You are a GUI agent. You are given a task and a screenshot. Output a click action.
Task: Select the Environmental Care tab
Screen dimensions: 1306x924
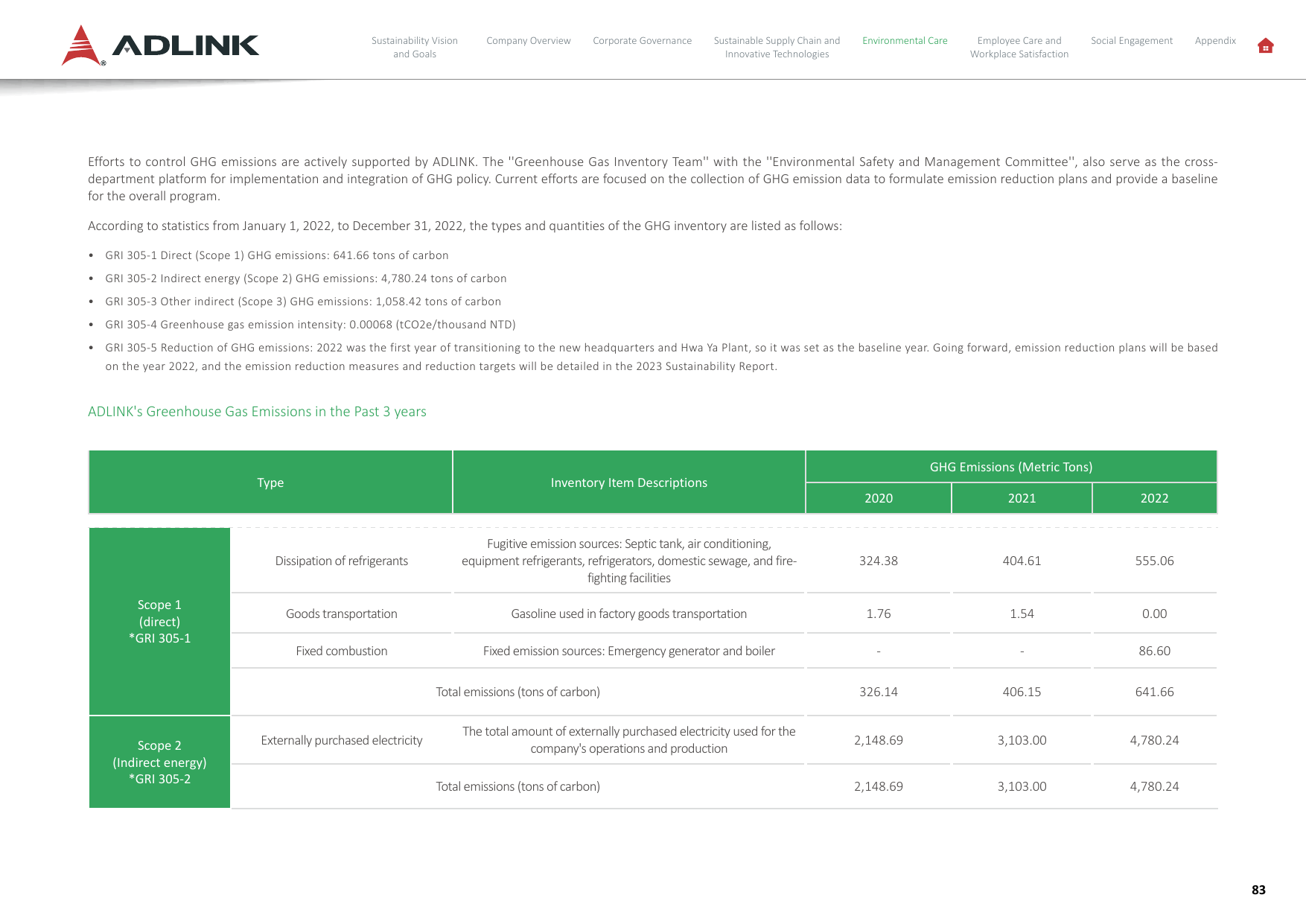905,41
